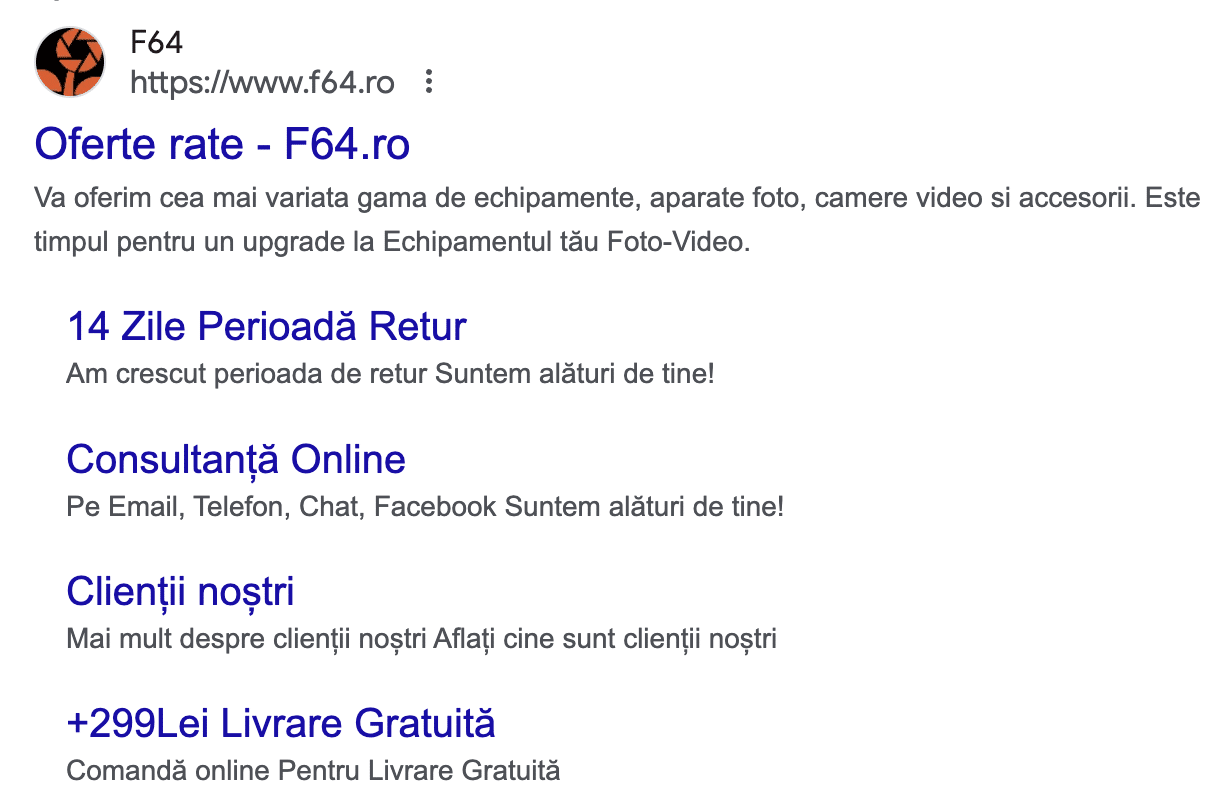Click the phrase 'Aflați cine sunt clienții noștri'

[605, 639]
